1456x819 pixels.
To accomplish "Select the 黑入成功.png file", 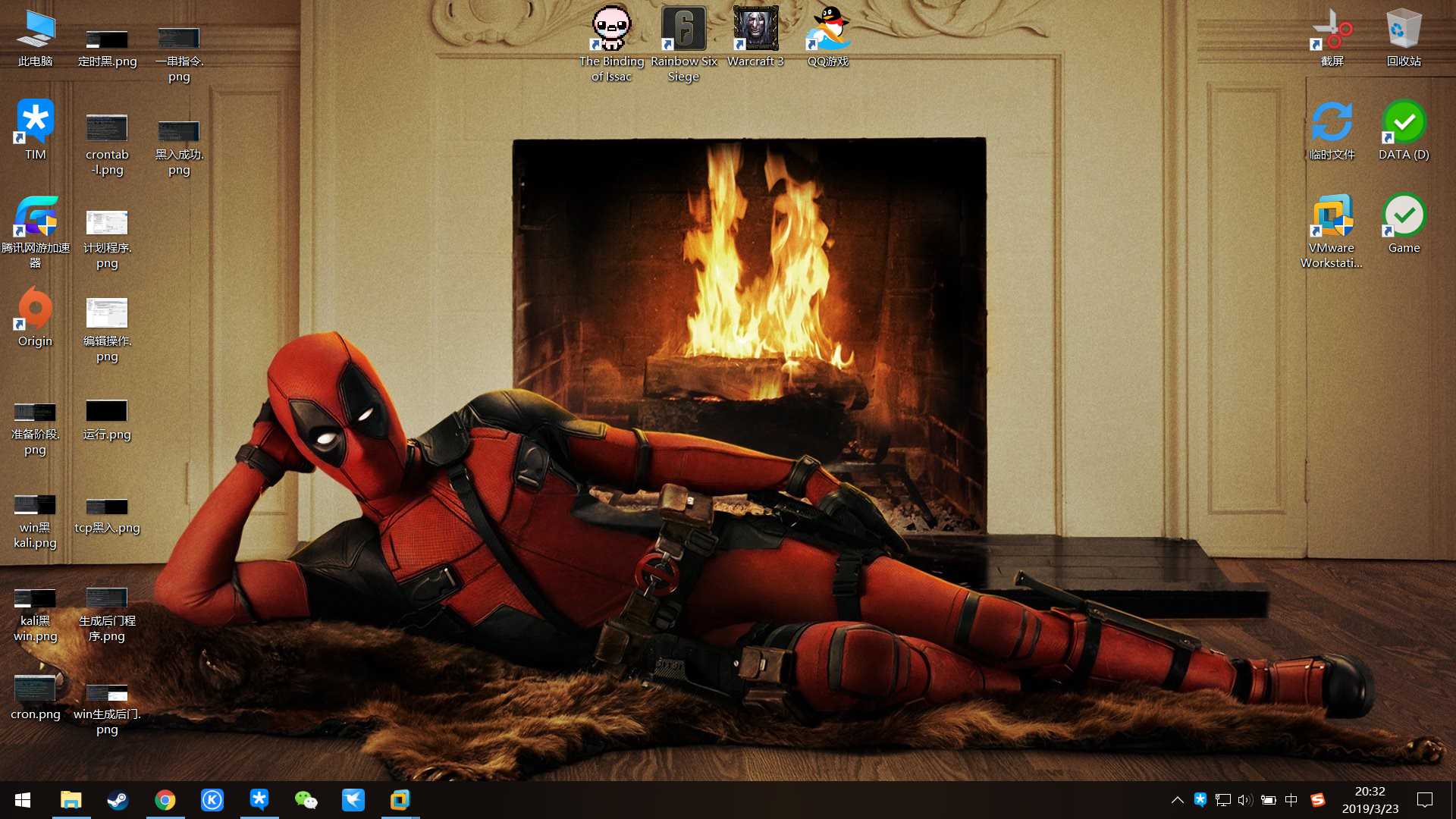I will click(x=179, y=147).
